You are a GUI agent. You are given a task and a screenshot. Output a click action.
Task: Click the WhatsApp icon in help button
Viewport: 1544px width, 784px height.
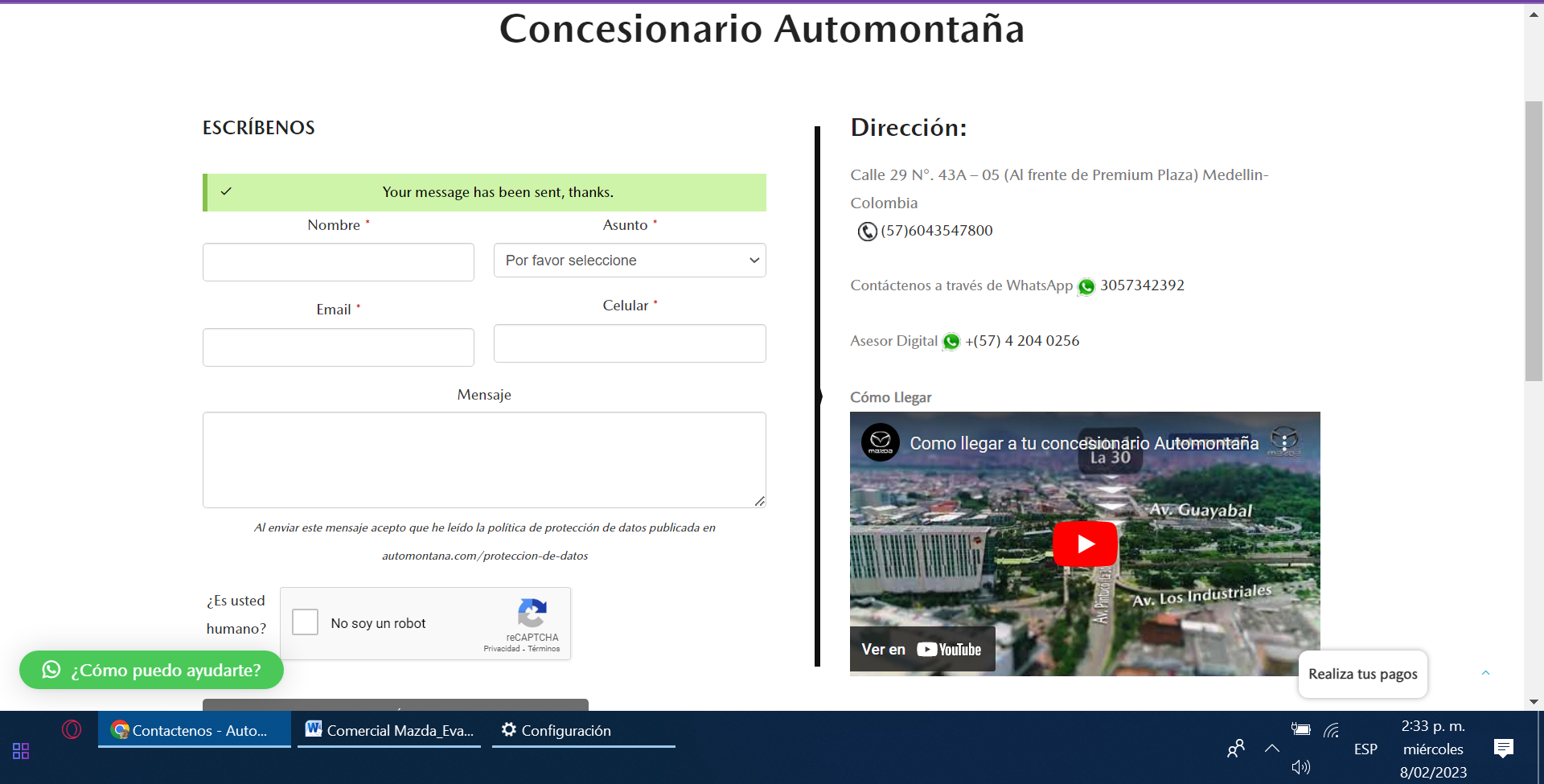tap(51, 670)
